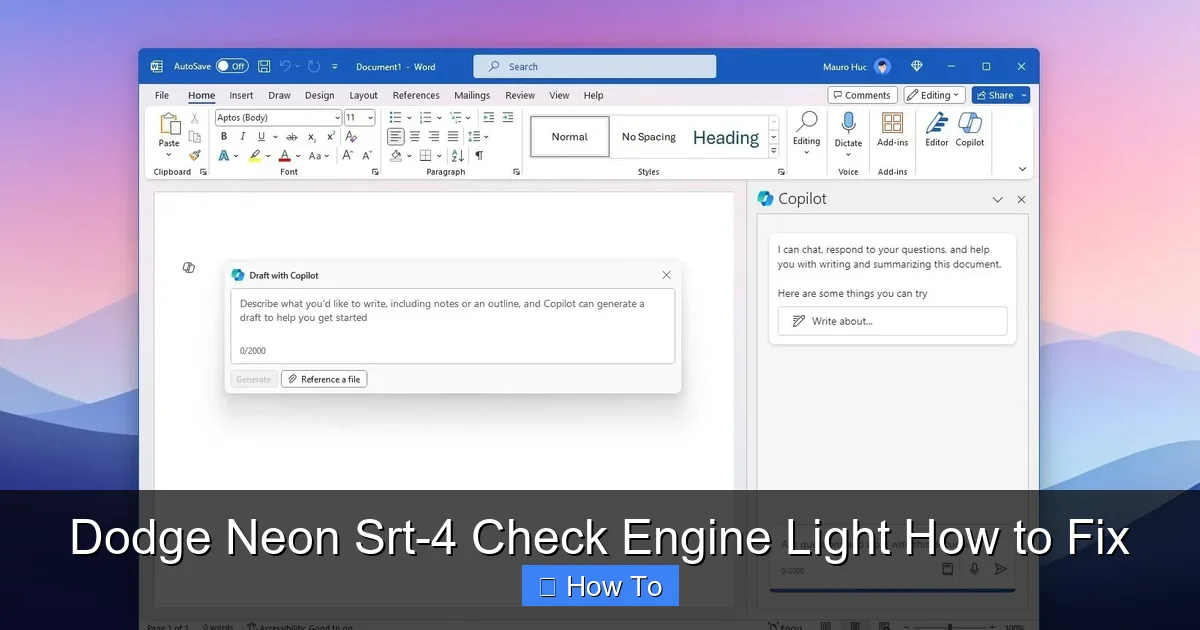
Task: Switch to the Insert ribbon tab
Action: pos(241,95)
